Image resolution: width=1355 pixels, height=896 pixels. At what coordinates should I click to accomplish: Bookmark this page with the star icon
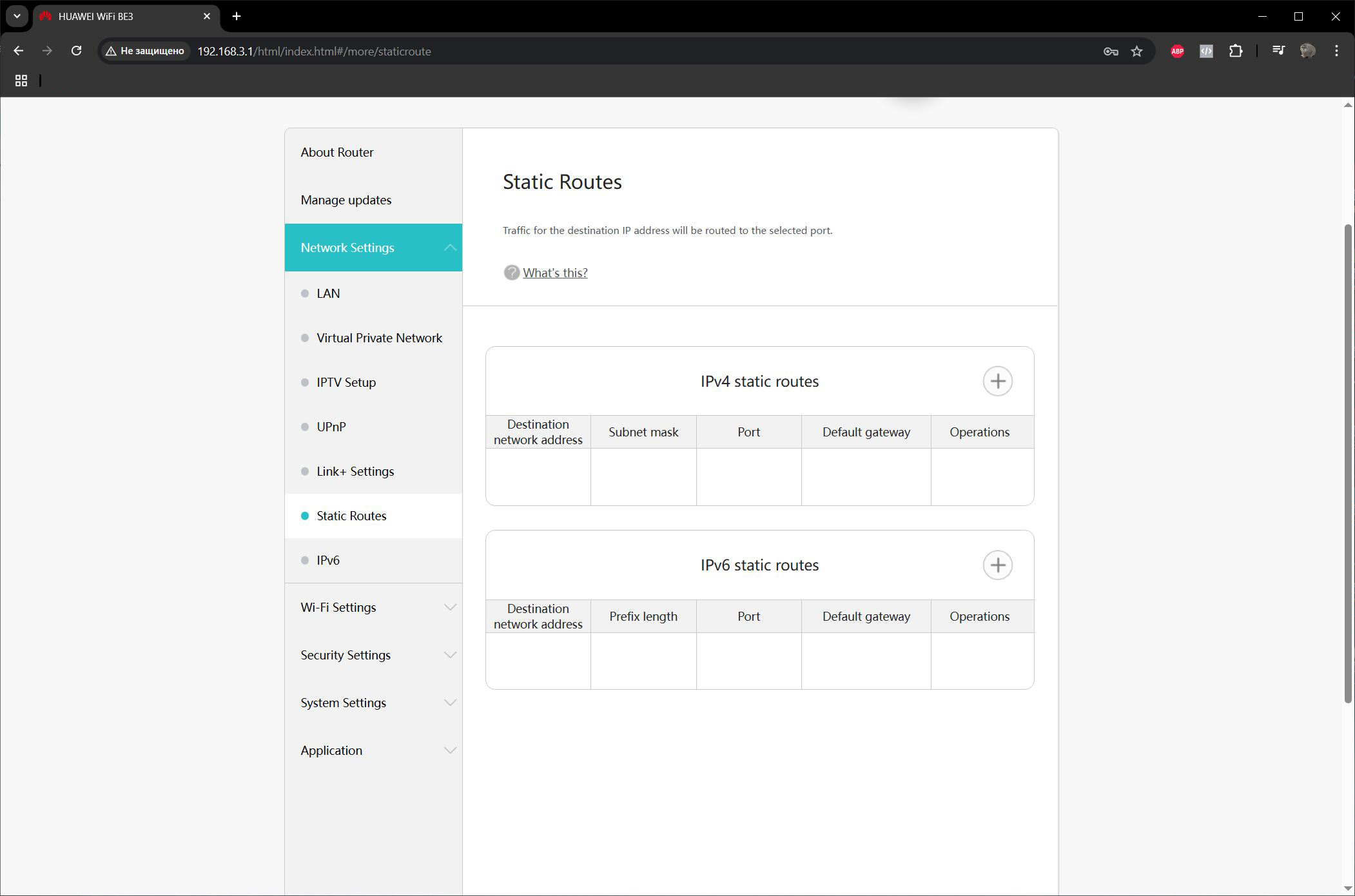1136,51
